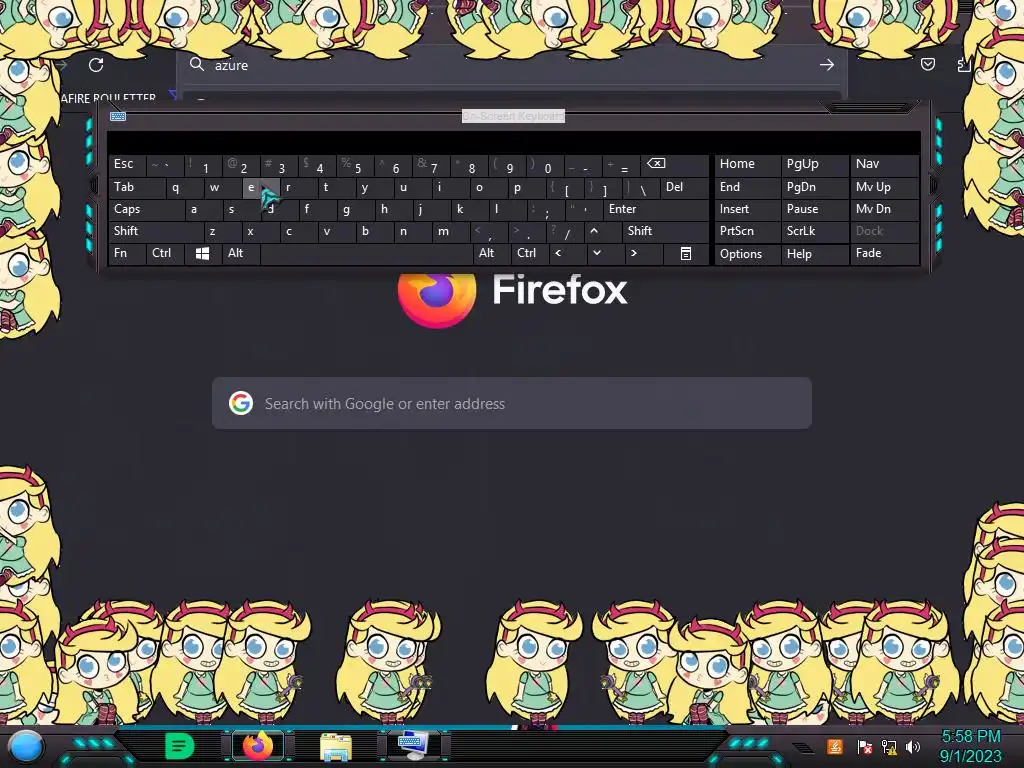Open the green notes app in taskbar
The width and height of the screenshot is (1024, 768).
pyautogui.click(x=180, y=746)
